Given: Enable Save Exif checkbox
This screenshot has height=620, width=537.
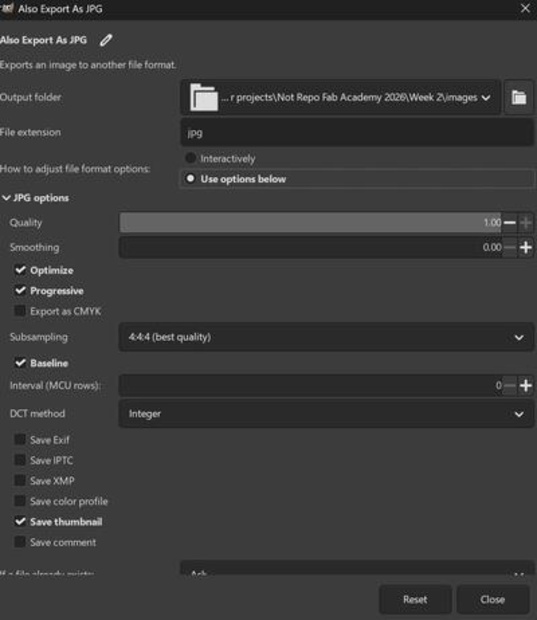Looking at the screenshot, I should tap(20, 439).
